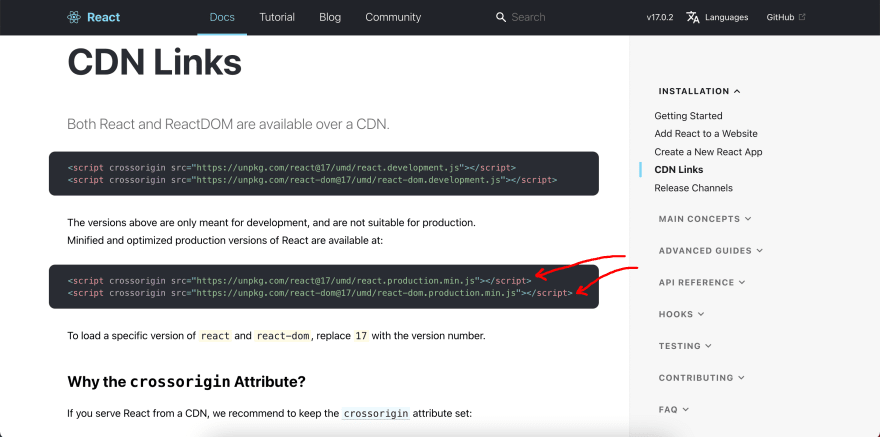
Task: Select CDN Links in sidebar
Action: [x=679, y=169]
